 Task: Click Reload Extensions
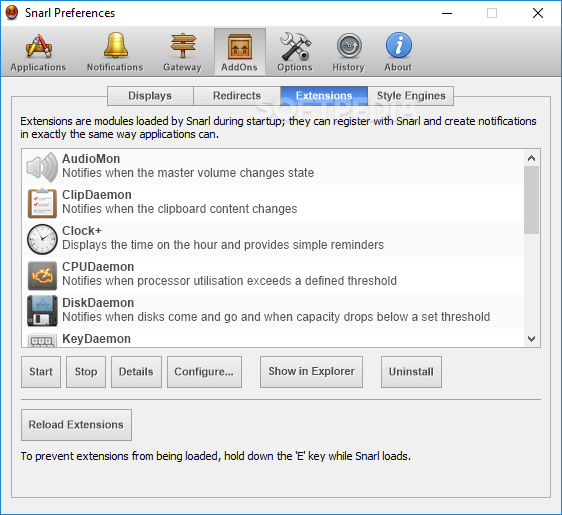[76, 425]
